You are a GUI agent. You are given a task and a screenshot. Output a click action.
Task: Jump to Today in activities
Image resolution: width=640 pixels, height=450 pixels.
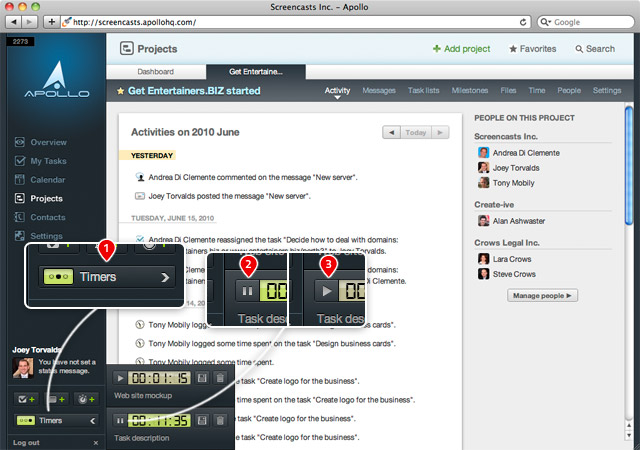click(416, 132)
